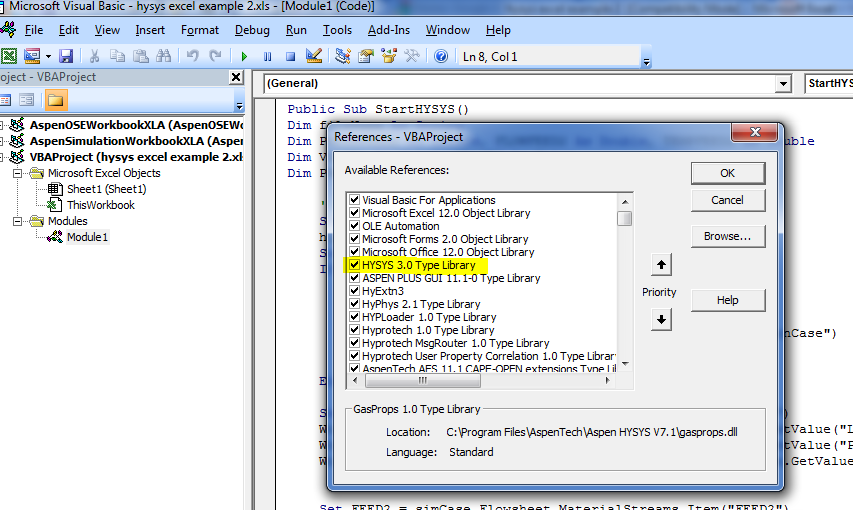The height and width of the screenshot is (510, 853).
Task: Click Cancel in References dialog
Action: click(728, 200)
